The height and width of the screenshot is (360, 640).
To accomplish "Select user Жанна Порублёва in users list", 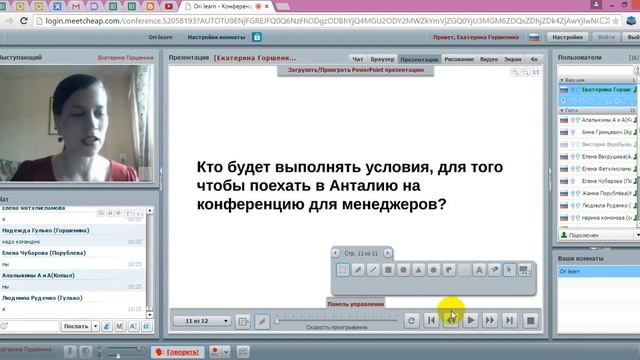I will [598, 193].
